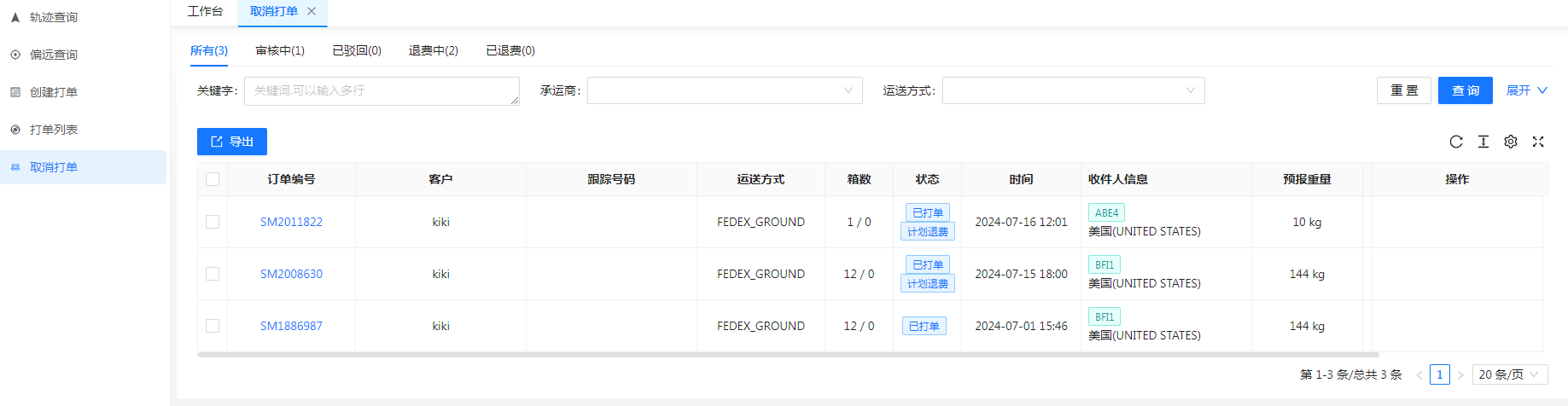Check the box for order SM2011822

[x=213, y=222]
